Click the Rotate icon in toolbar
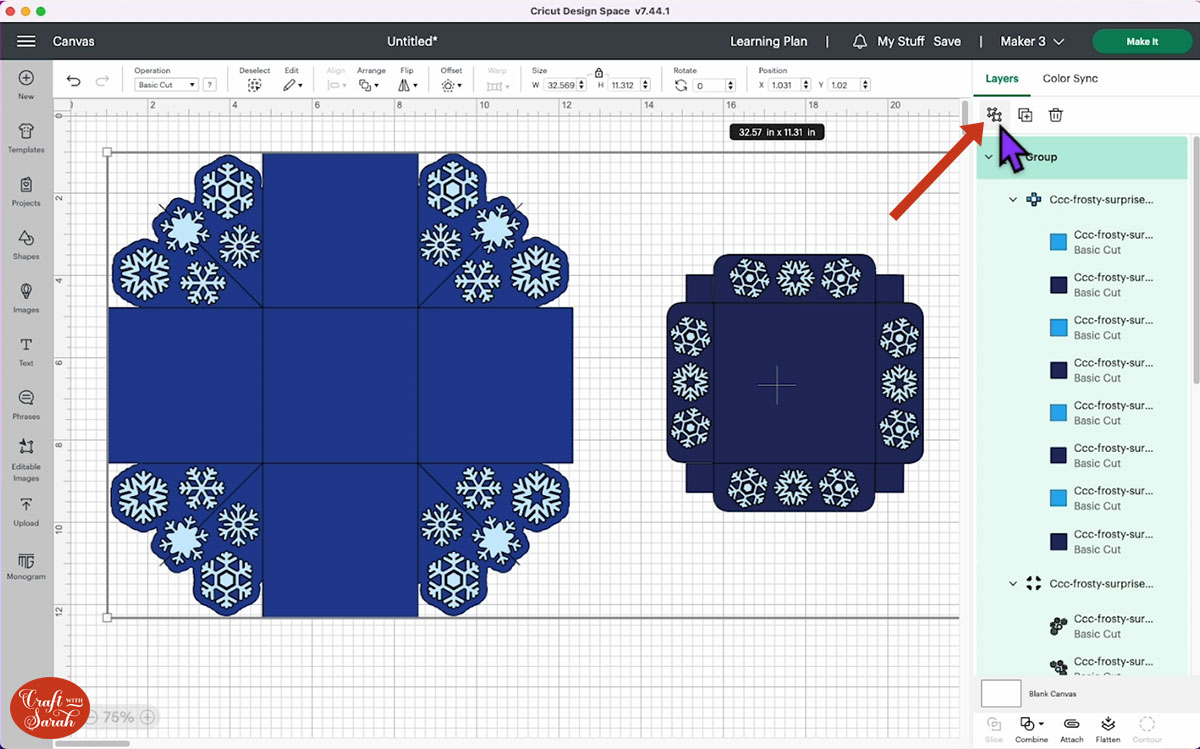 (x=681, y=86)
